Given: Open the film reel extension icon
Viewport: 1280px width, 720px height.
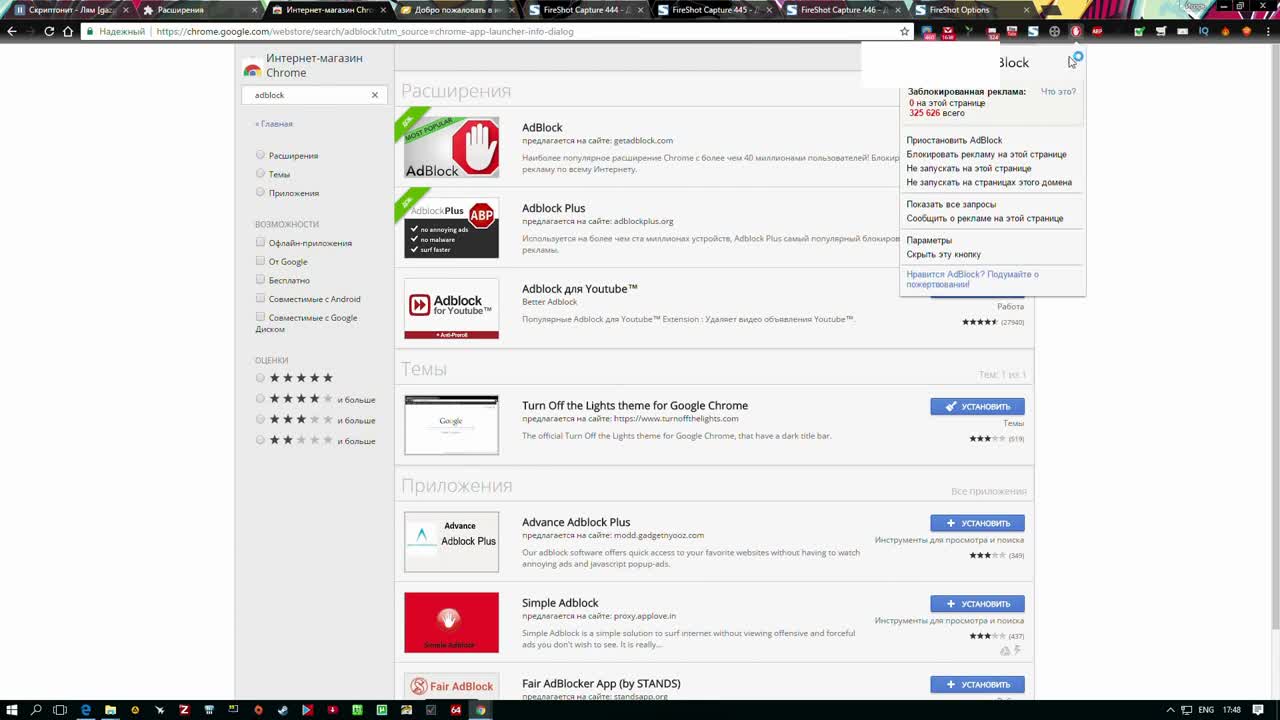Looking at the screenshot, I should (x=1054, y=32).
